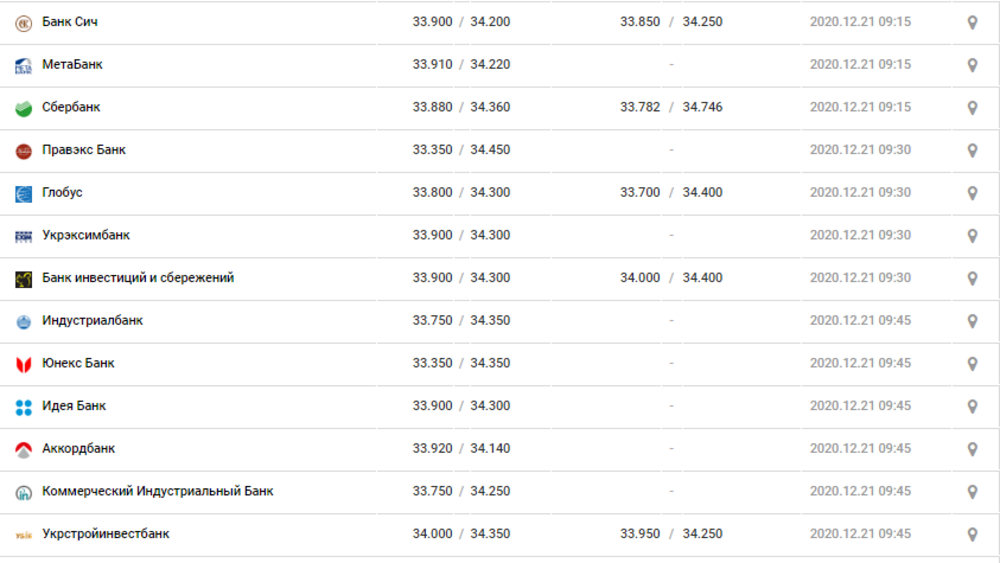Click the Идея Банк blue dots logo

24,407
